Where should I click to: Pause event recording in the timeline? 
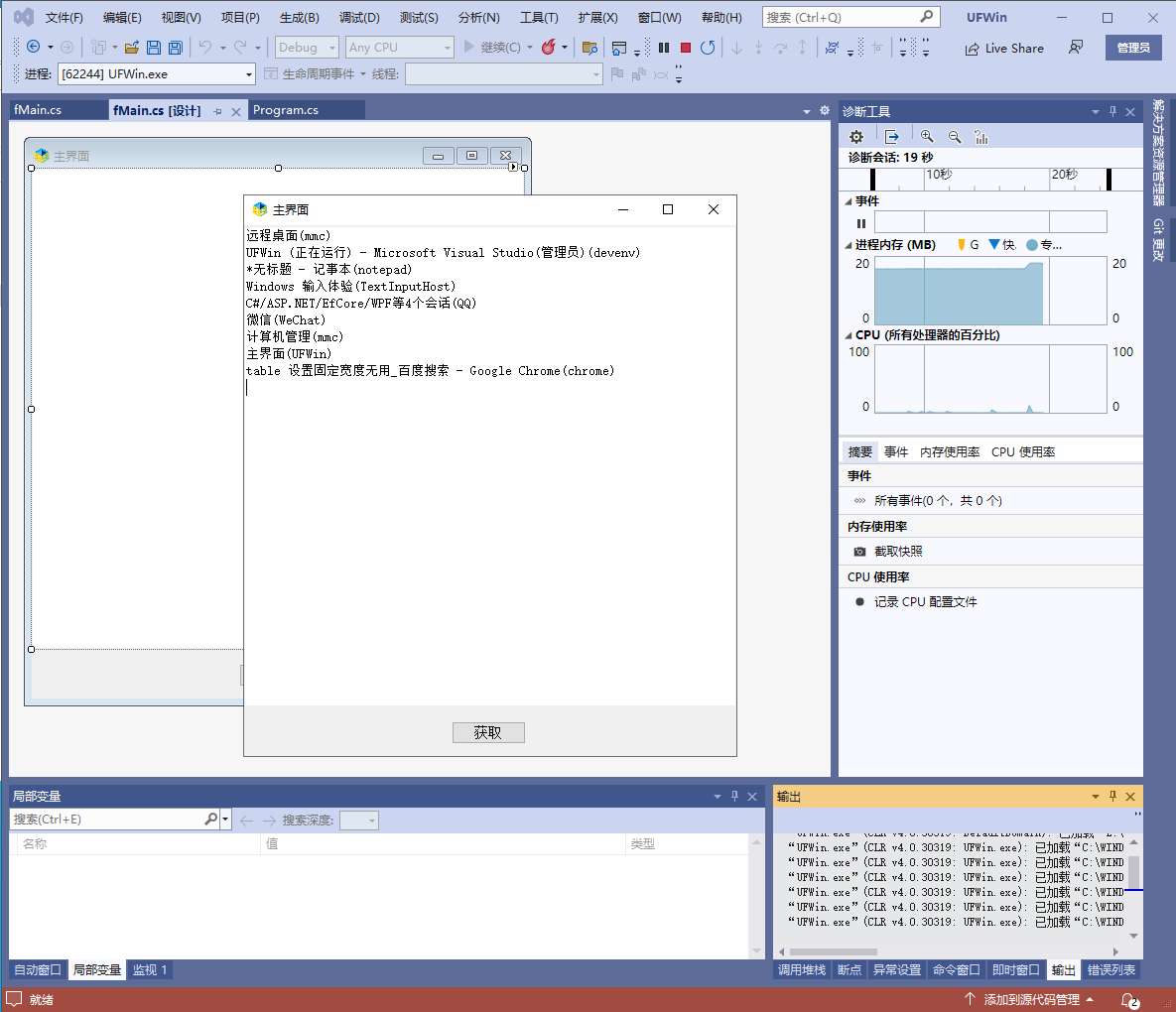(x=861, y=223)
